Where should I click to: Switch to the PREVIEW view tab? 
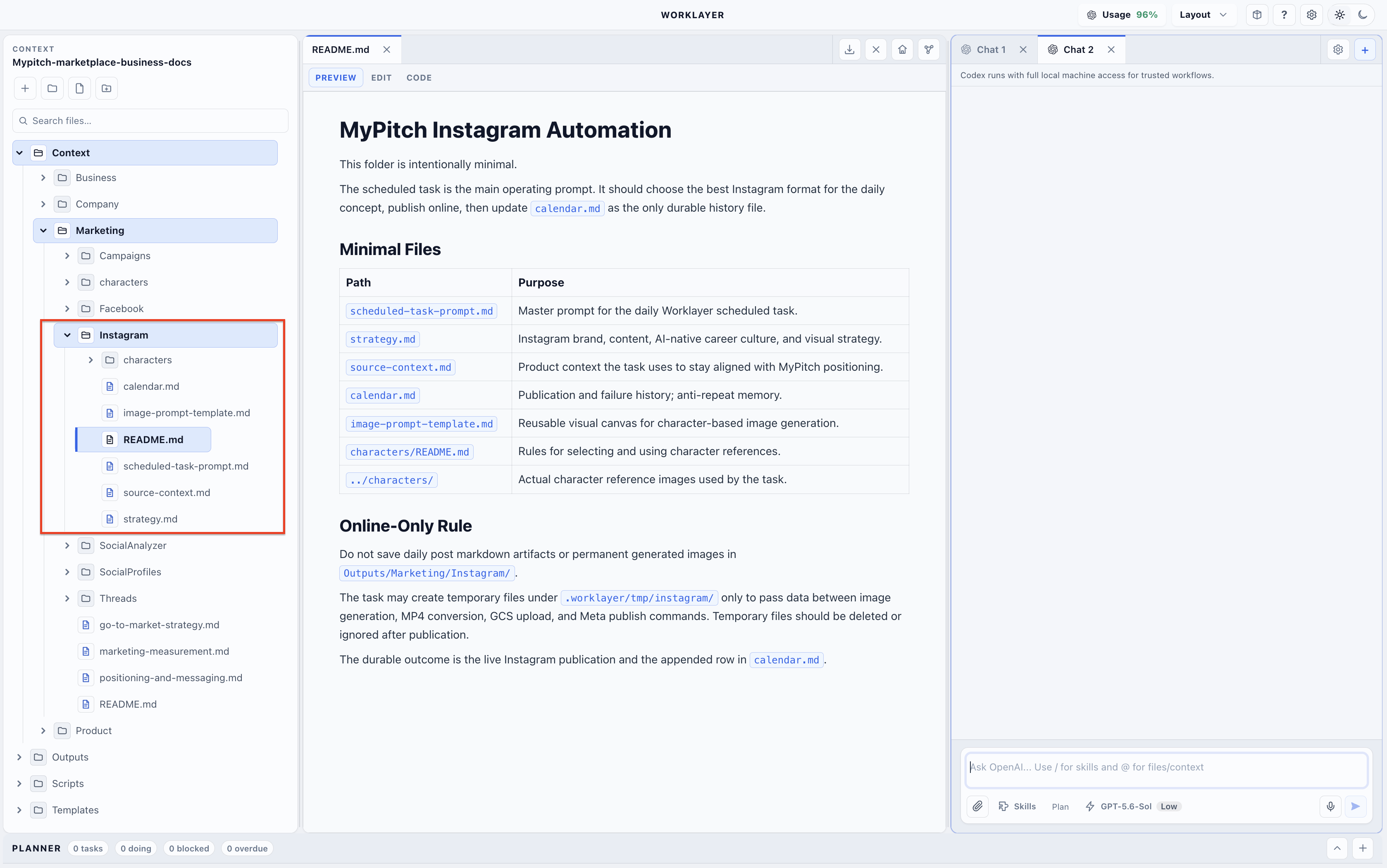[x=336, y=78]
